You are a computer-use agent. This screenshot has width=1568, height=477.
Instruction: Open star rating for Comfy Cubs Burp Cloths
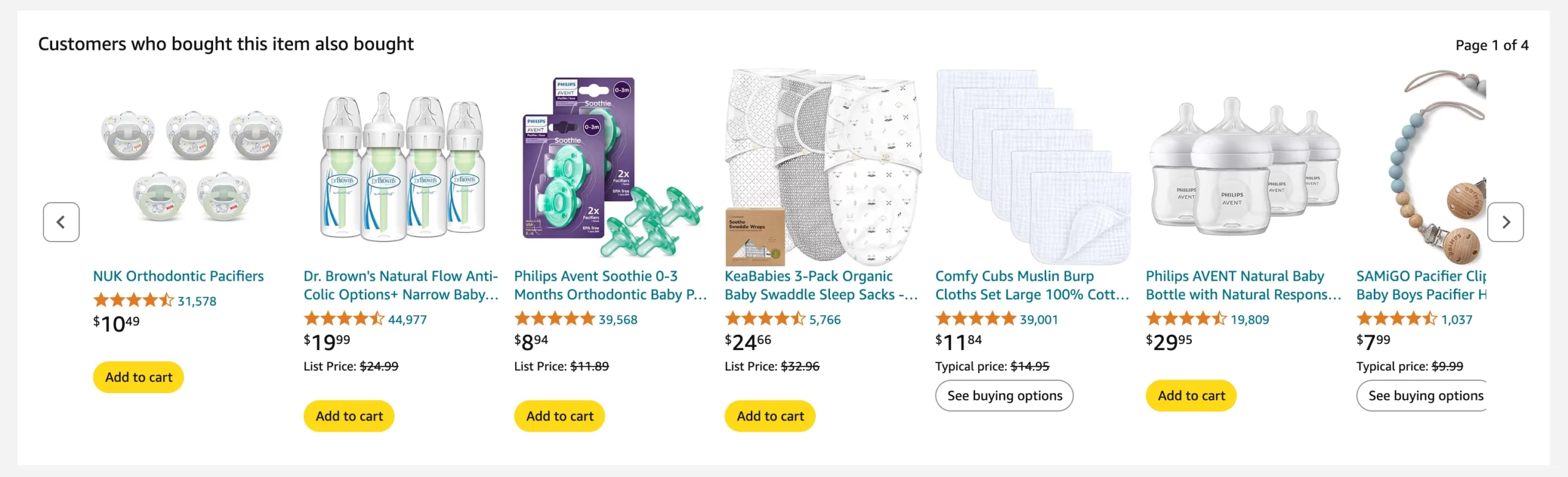pyautogui.click(x=976, y=319)
